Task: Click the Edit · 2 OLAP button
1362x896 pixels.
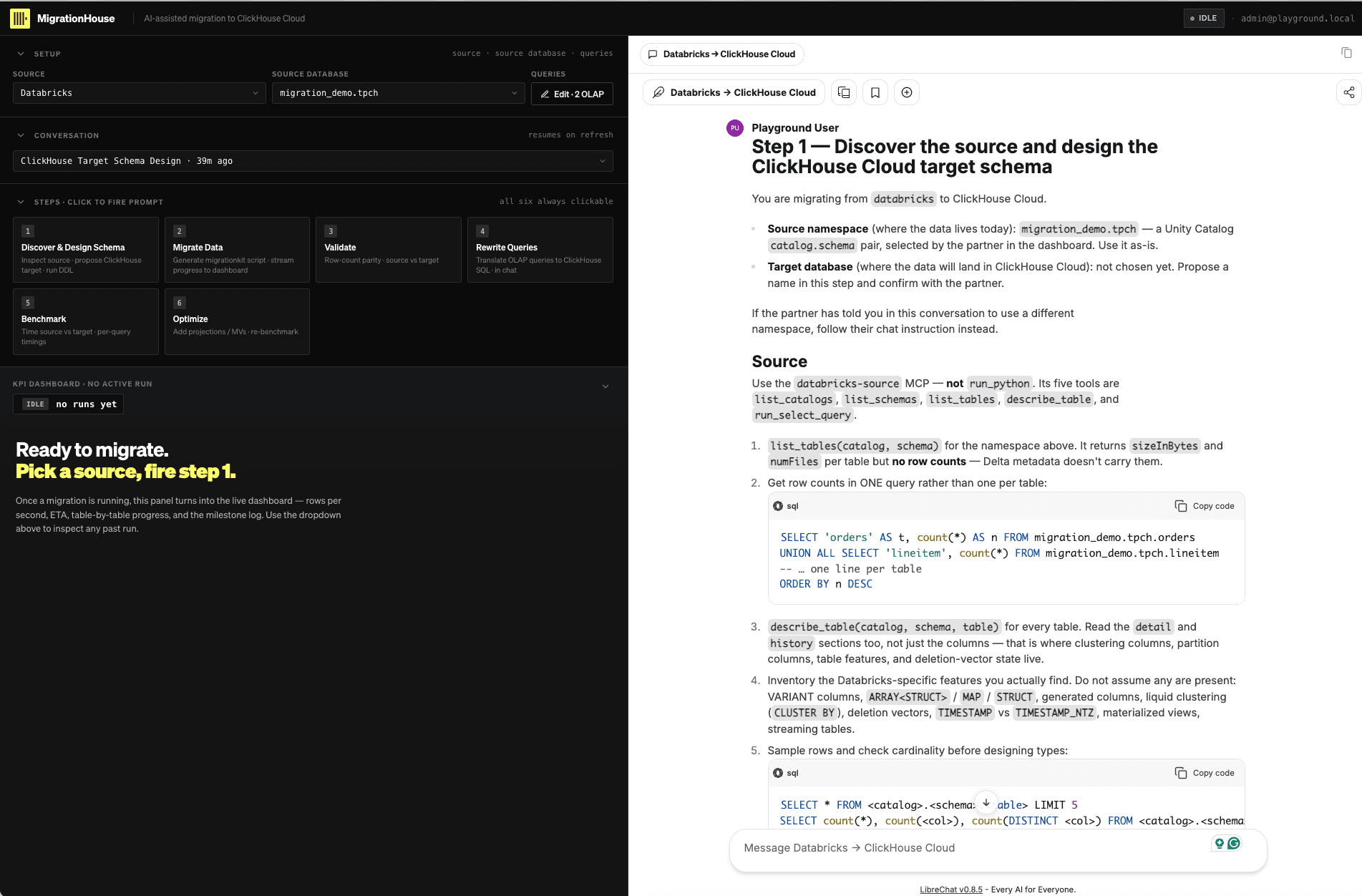Action: pos(572,94)
